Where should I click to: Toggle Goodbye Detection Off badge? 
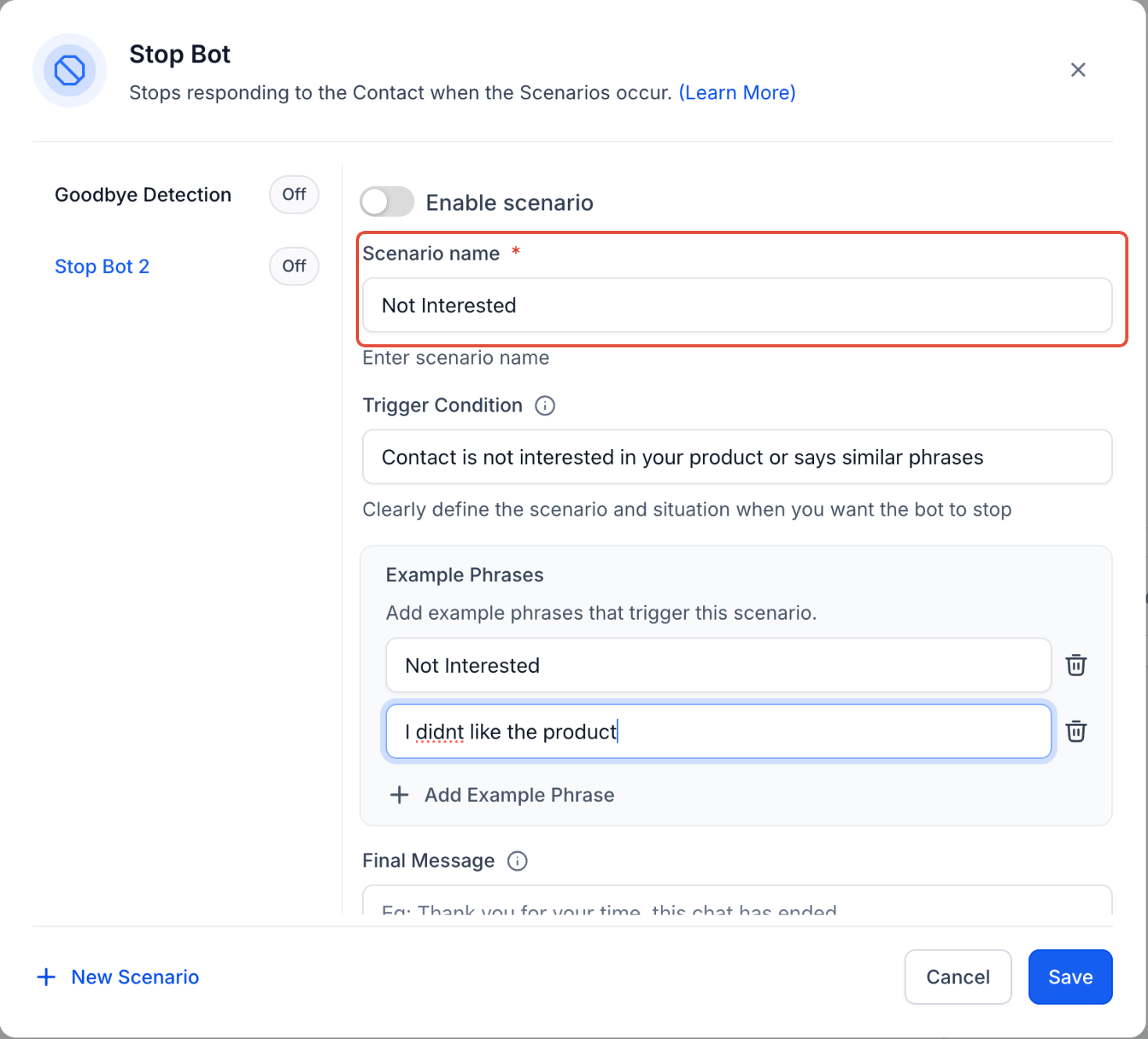click(294, 194)
